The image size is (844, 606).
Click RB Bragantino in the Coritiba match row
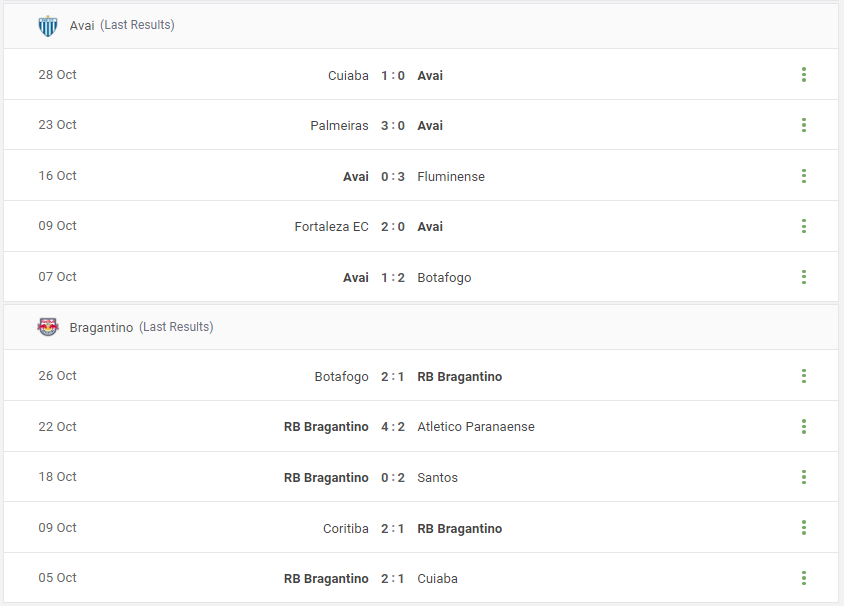(460, 529)
